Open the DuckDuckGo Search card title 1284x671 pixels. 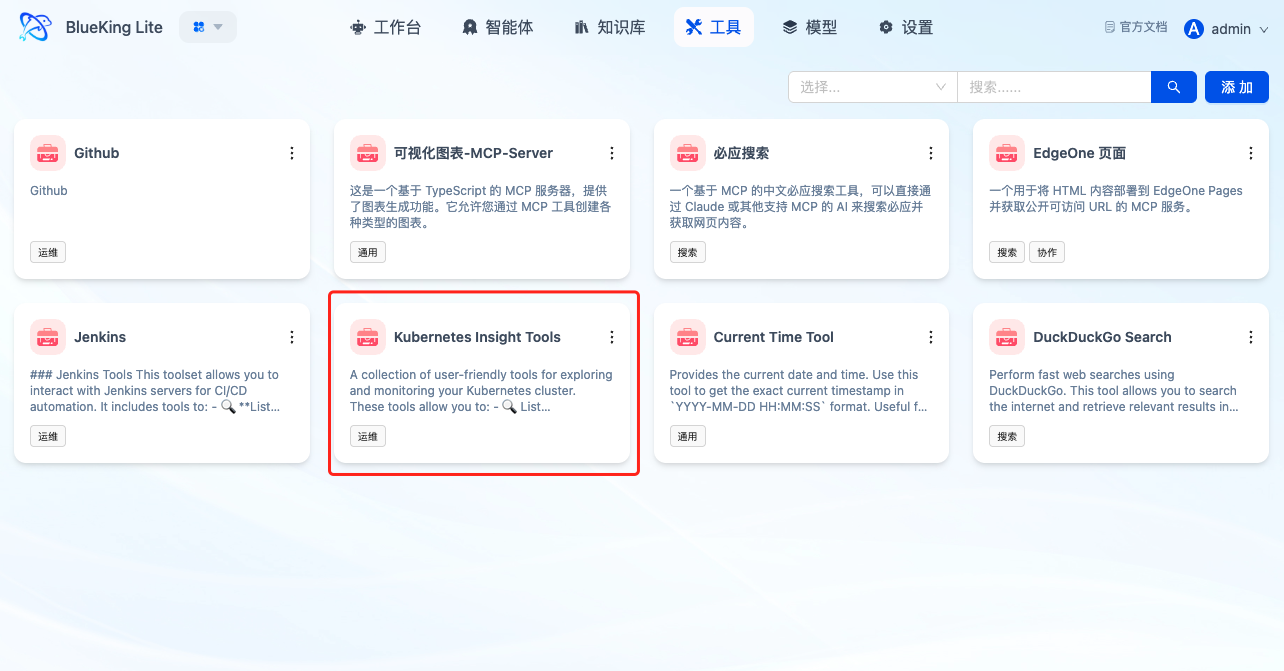[1102, 337]
